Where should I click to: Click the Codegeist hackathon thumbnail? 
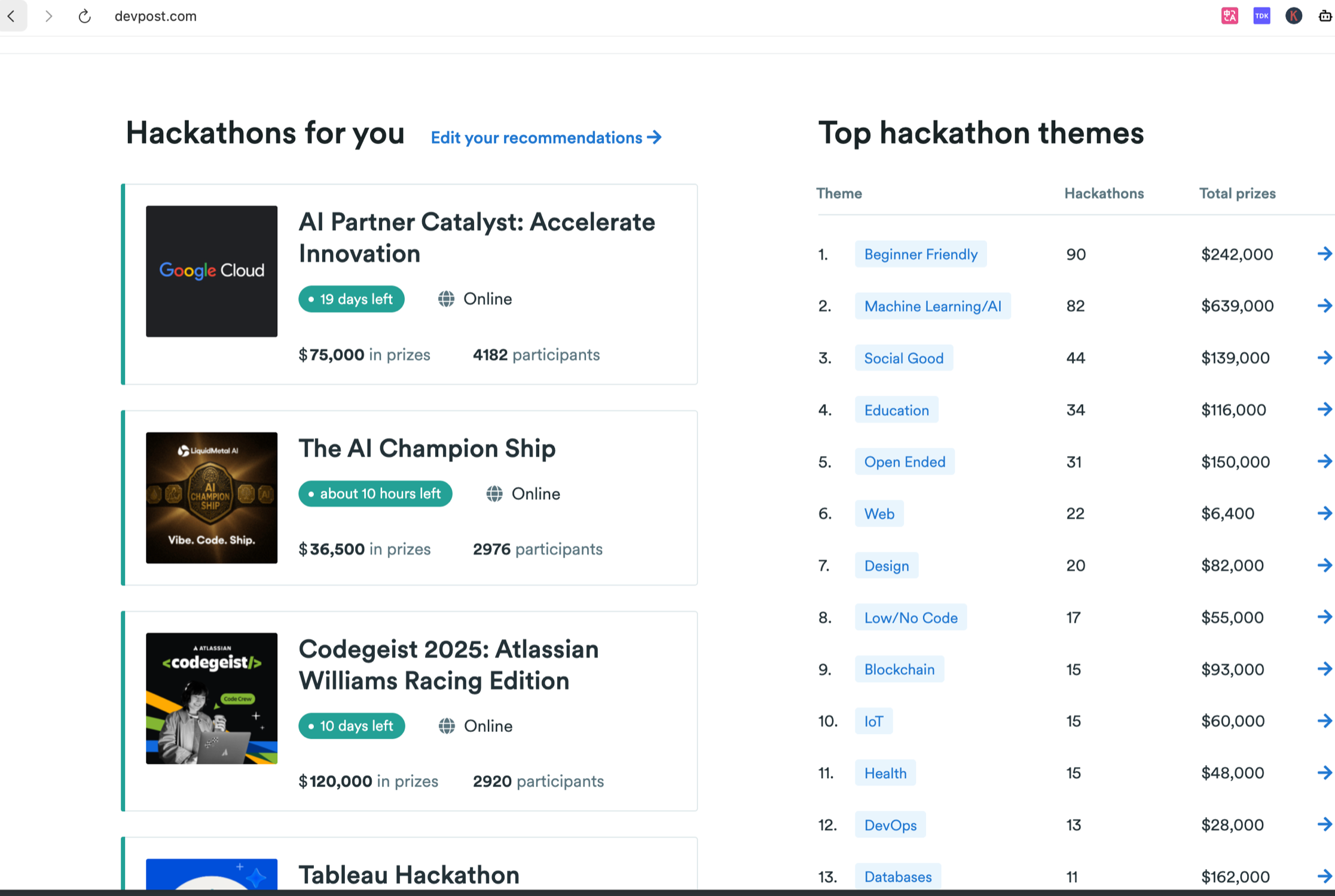coord(212,698)
